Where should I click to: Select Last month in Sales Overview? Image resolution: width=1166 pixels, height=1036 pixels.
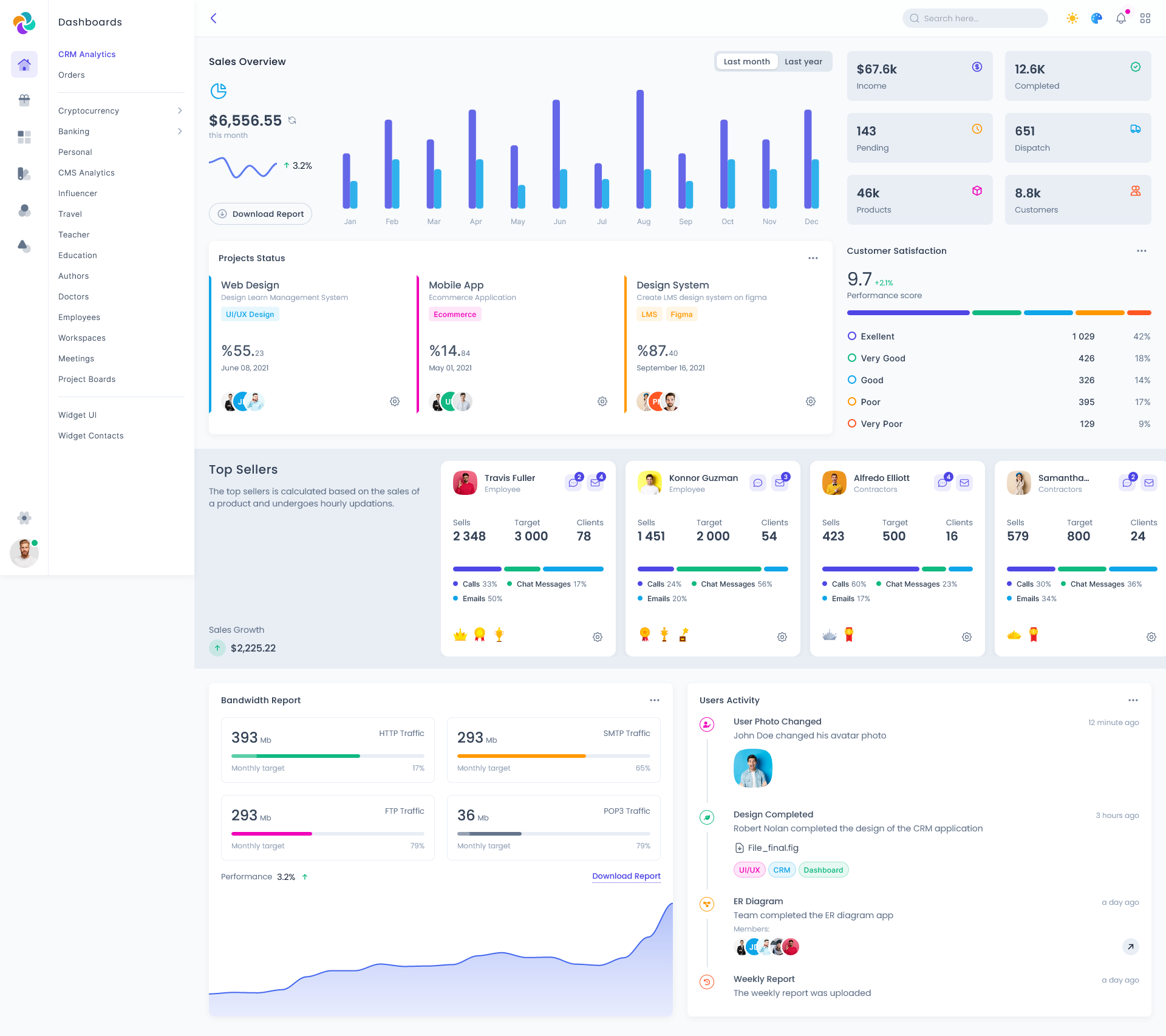point(746,61)
